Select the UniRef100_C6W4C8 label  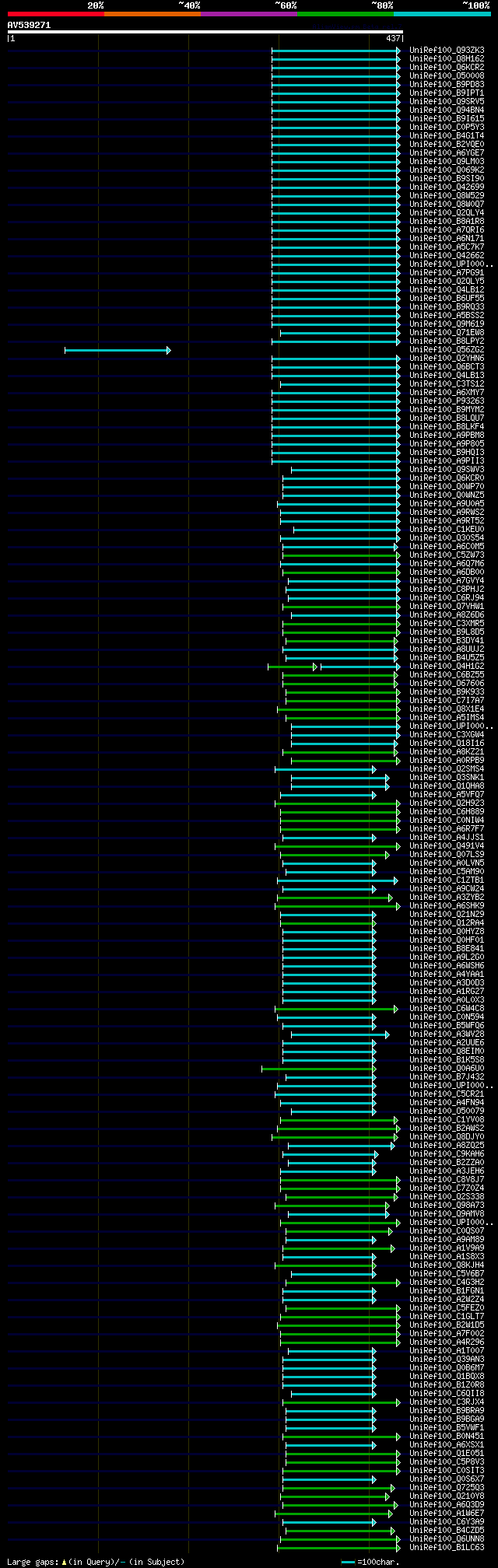coord(447,1008)
